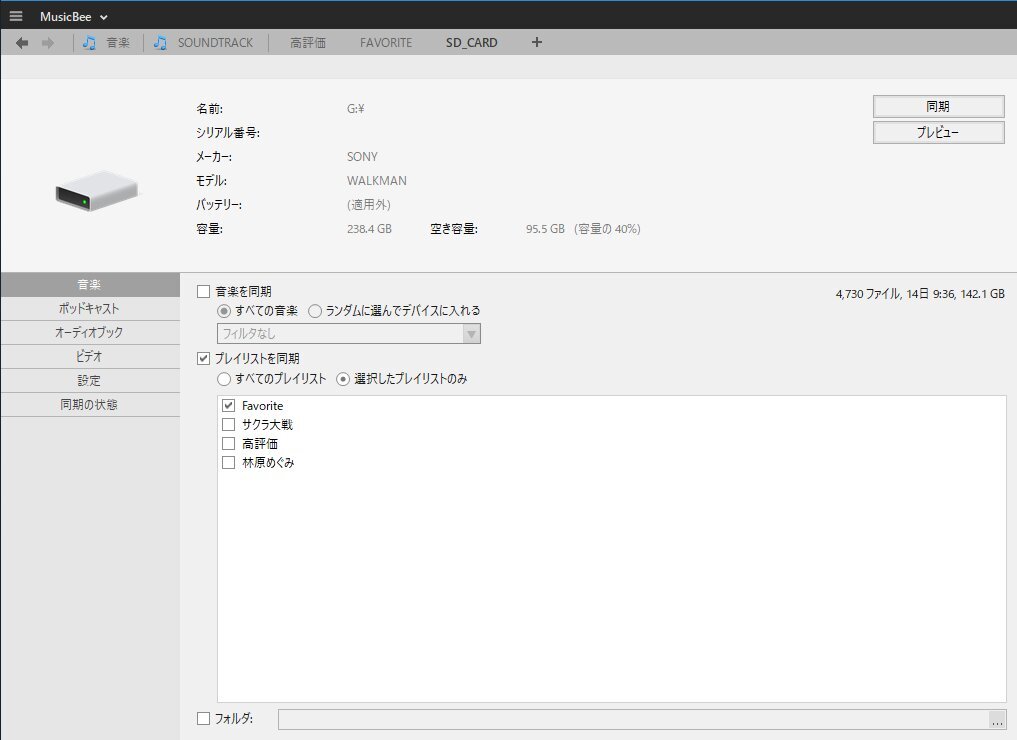Expand the MusicBee title dropdown arrow

pos(105,17)
